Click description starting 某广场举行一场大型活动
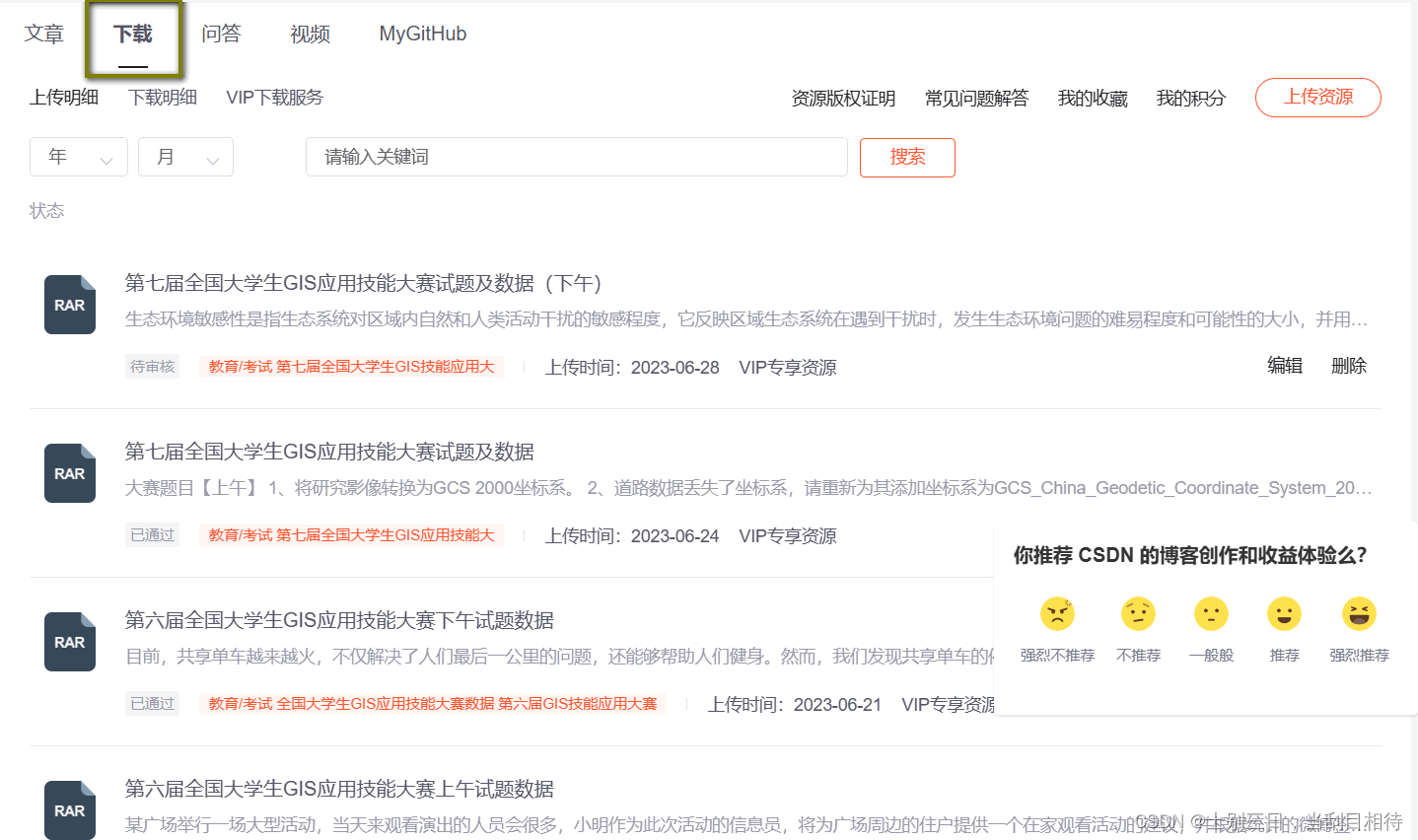 (746, 825)
